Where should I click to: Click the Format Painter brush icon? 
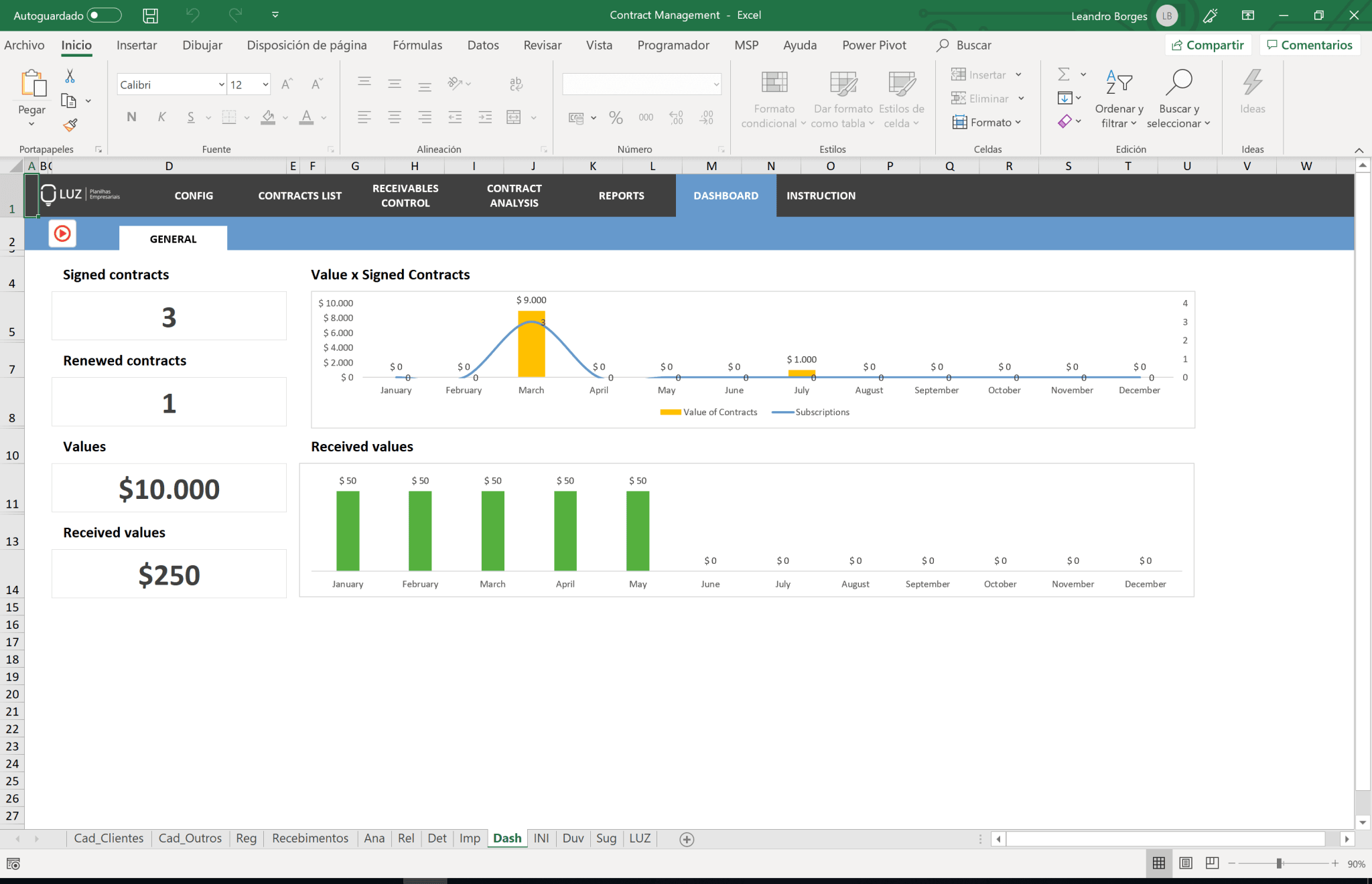click(x=70, y=125)
